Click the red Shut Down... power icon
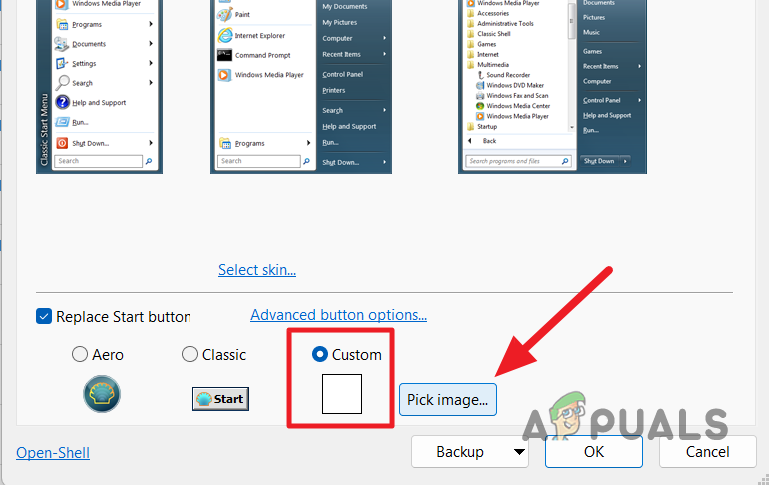769x485 pixels. tap(62, 143)
